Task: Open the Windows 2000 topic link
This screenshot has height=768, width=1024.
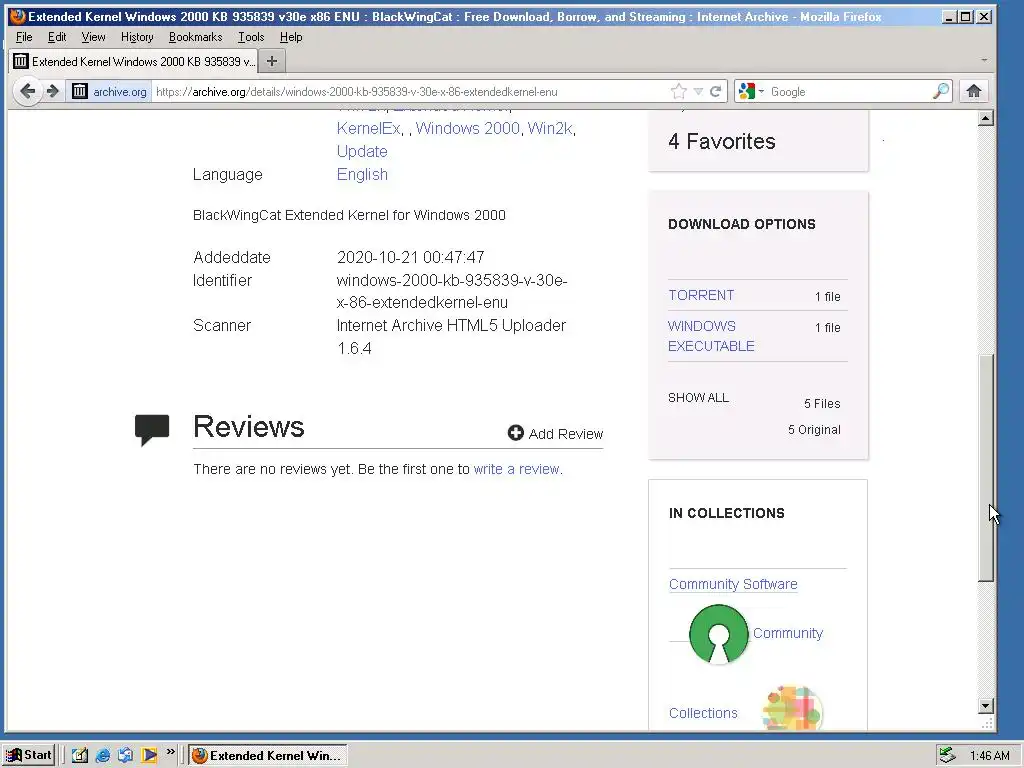Action: (x=468, y=129)
